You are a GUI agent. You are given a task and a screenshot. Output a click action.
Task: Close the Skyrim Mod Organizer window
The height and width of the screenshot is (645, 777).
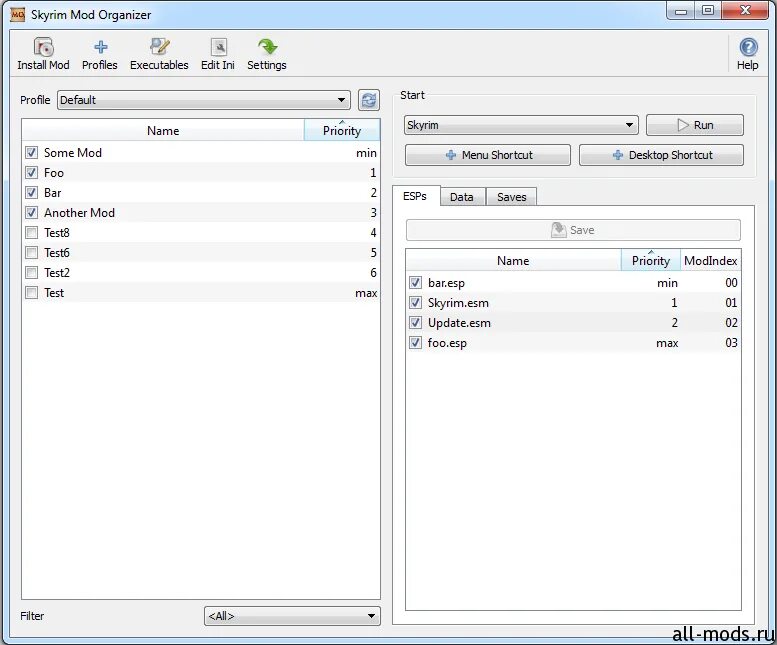click(x=745, y=11)
